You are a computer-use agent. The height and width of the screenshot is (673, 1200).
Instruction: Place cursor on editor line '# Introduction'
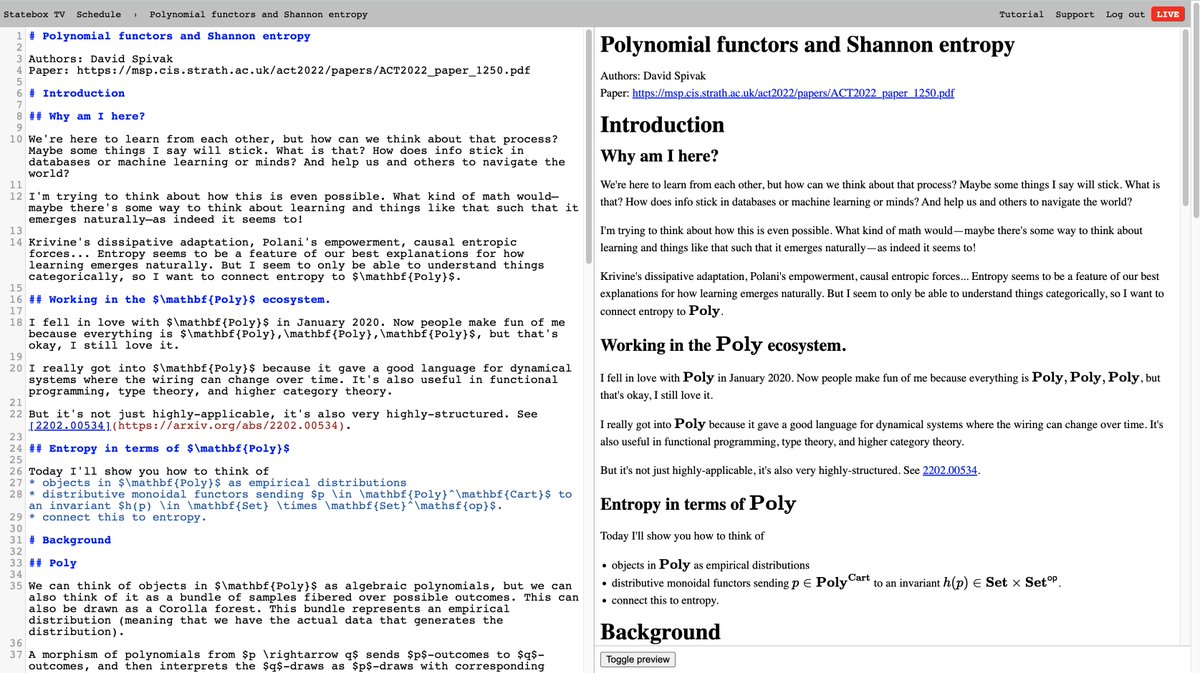pyautogui.click(x=77, y=93)
